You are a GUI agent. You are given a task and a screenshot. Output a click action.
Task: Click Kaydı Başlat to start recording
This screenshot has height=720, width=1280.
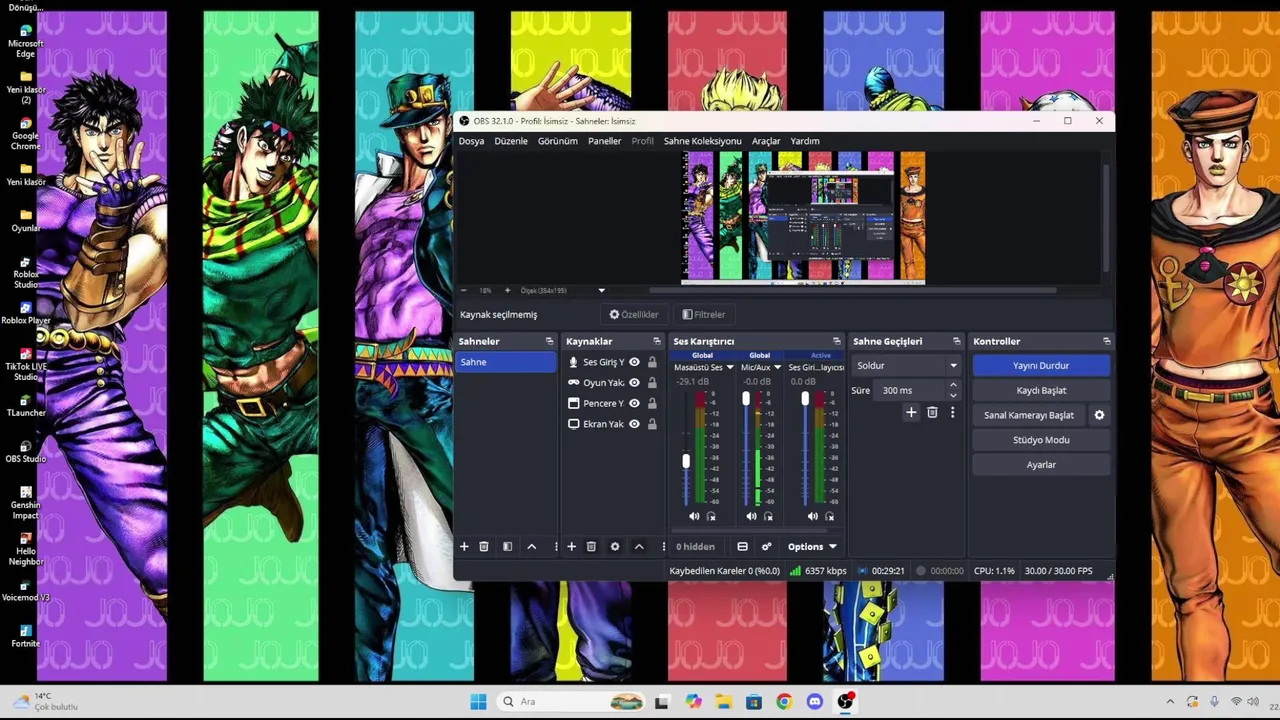coord(1041,390)
